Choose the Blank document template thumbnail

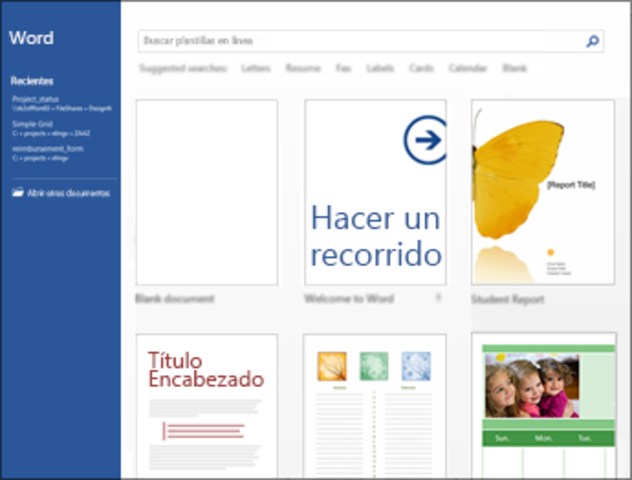[x=207, y=192]
